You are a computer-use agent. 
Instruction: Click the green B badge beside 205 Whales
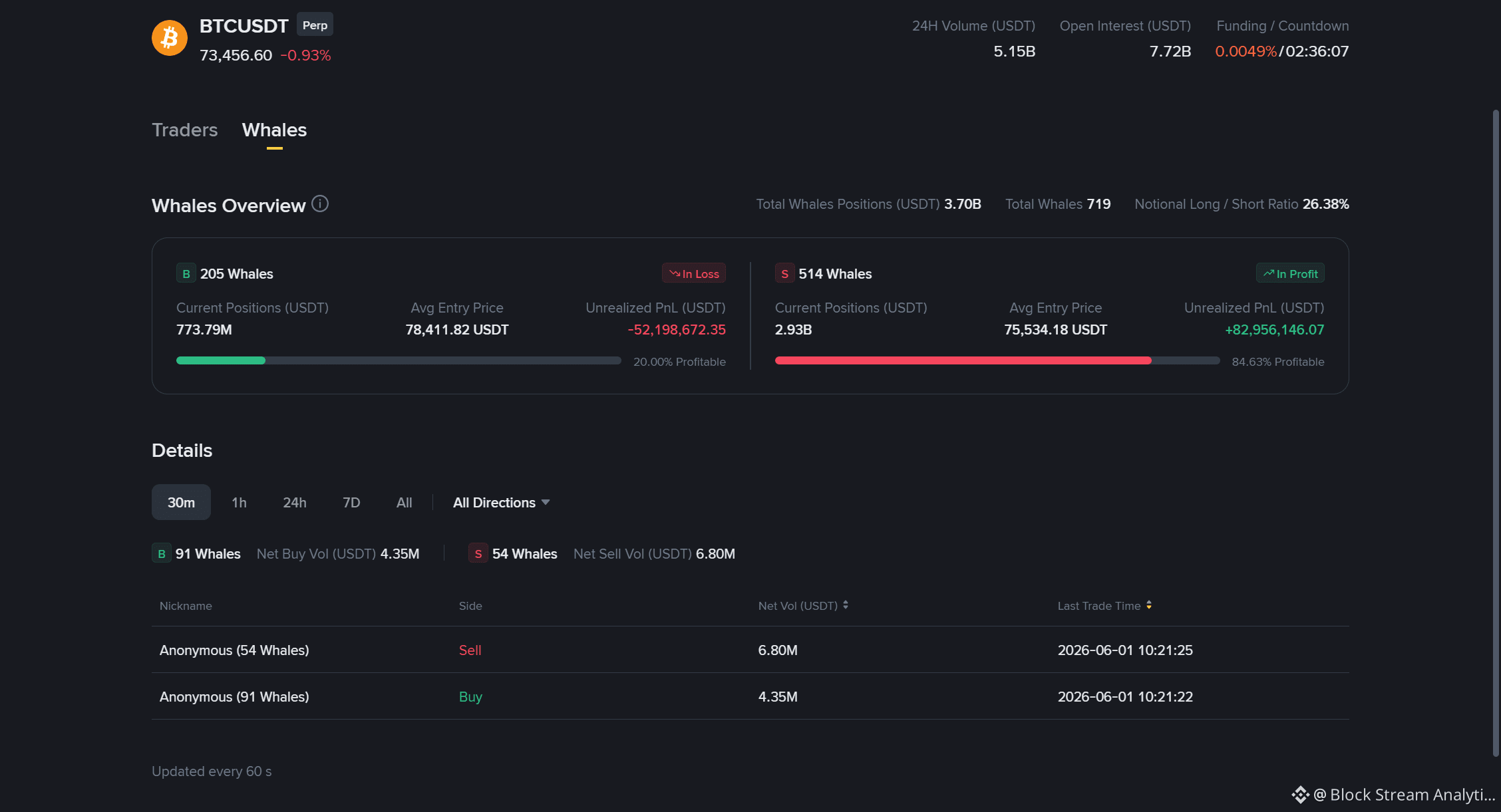click(186, 273)
